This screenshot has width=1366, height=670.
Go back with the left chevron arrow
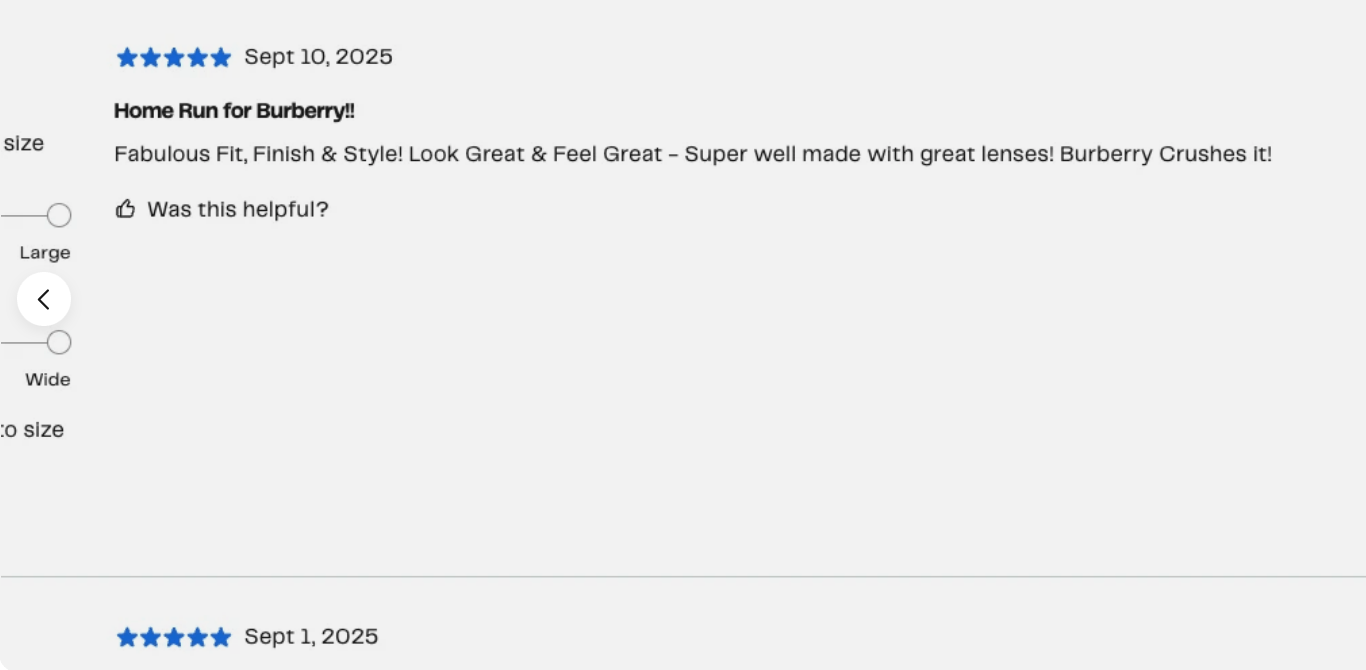(x=44, y=299)
